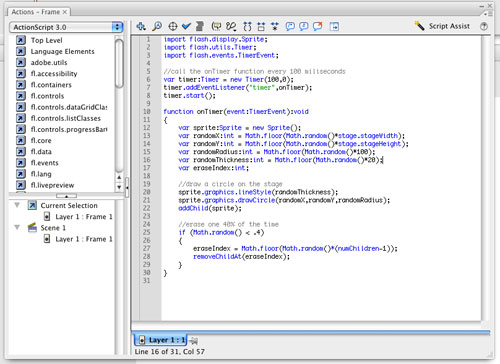Viewport: 500px width, 364px height.
Task: Click the timer.addEventListener code line
Action: pos(238,87)
